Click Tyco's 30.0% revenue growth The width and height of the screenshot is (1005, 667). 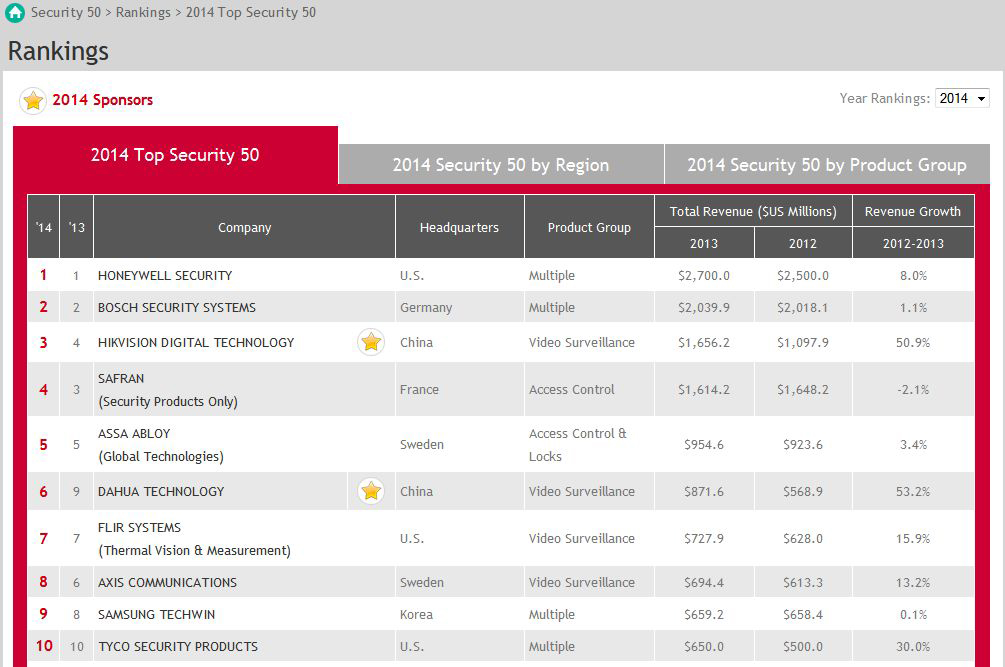913,646
